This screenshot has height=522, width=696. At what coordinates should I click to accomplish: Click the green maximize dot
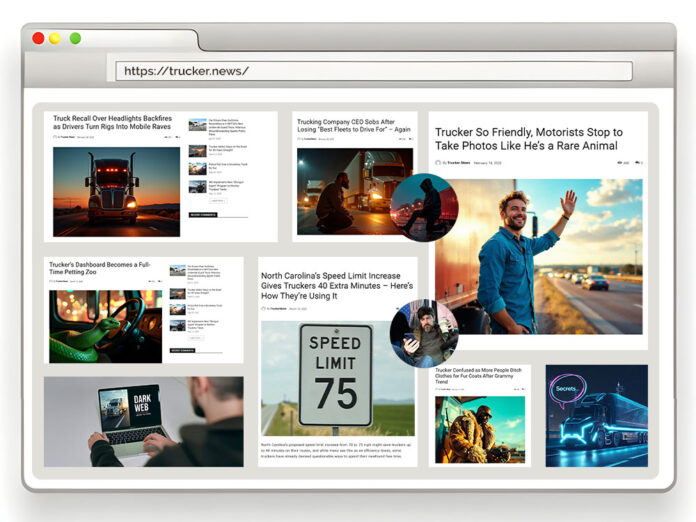pos(75,38)
